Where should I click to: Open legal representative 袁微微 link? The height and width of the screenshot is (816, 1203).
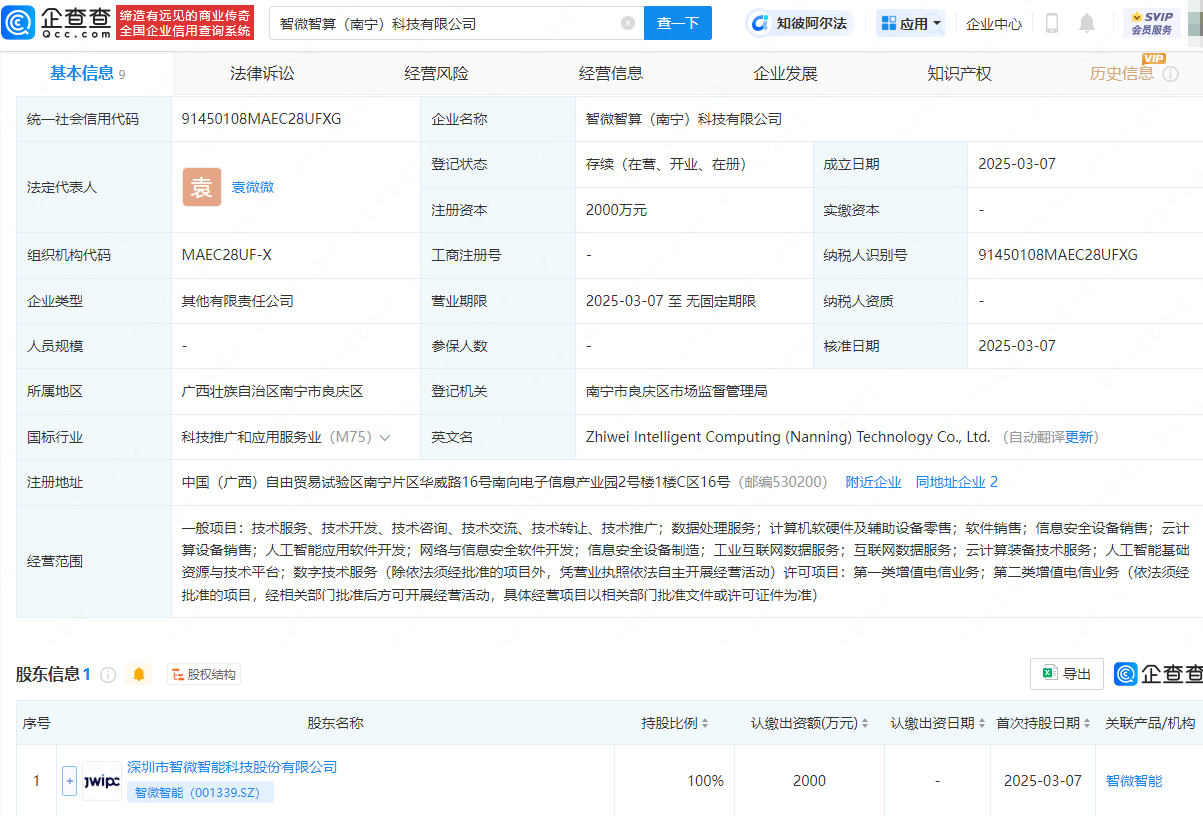(x=253, y=187)
